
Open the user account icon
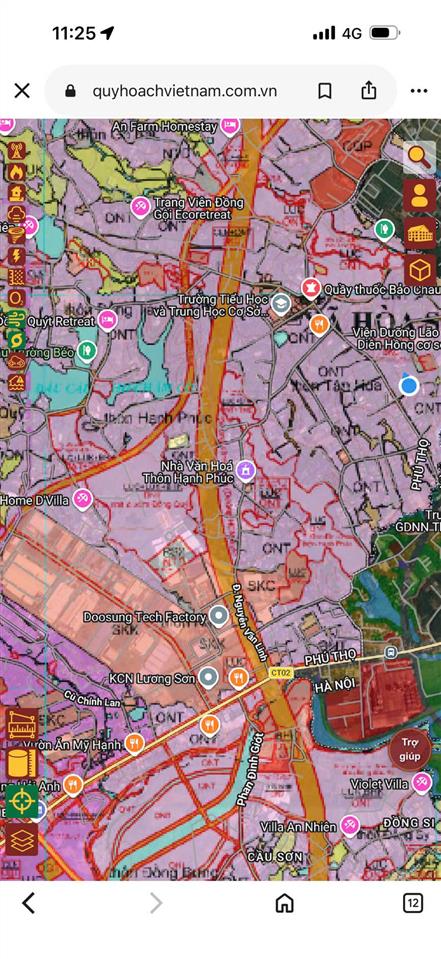420,195
